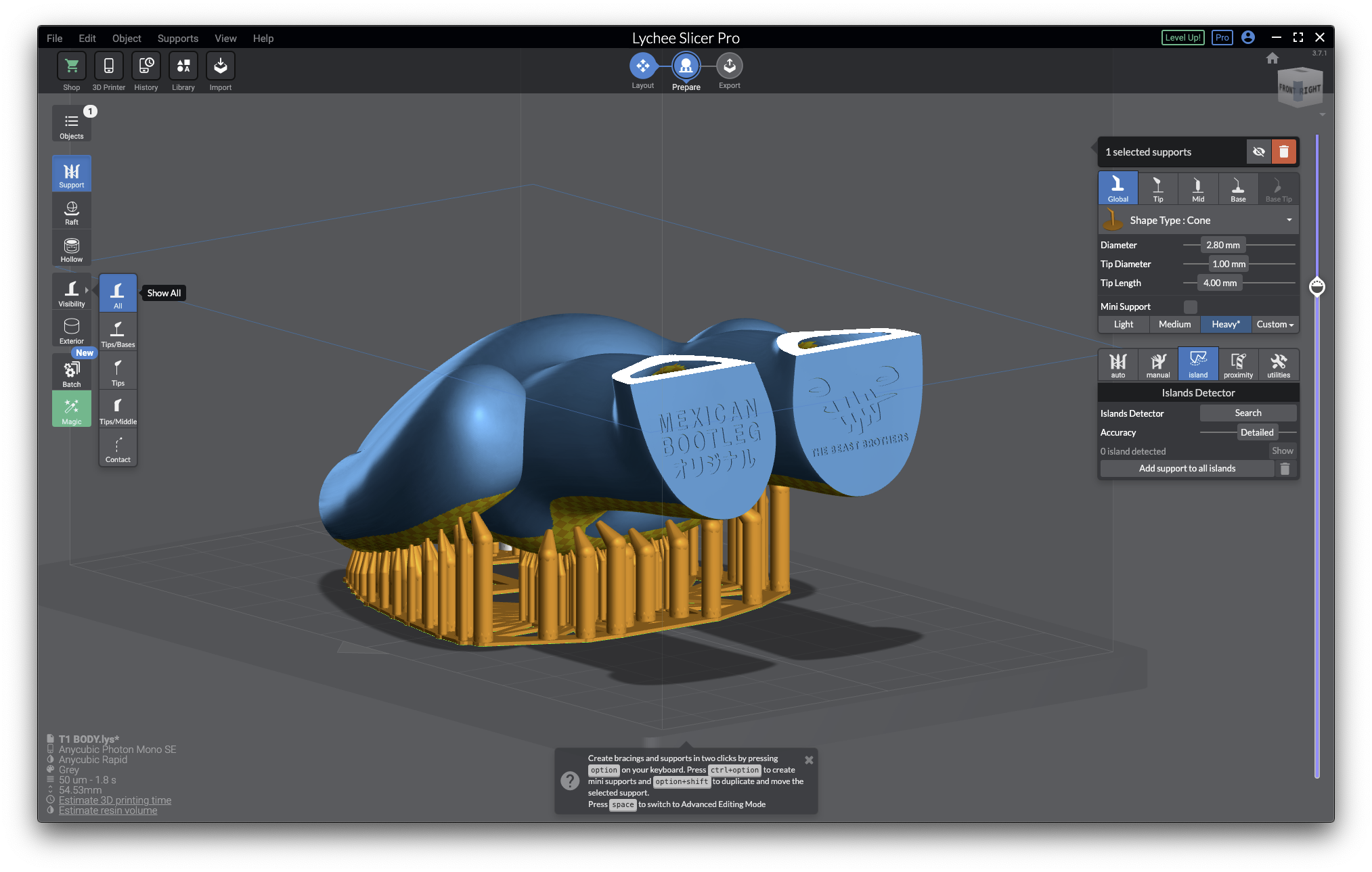
Task: Click the Show islands button
Action: [x=1282, y=451]
